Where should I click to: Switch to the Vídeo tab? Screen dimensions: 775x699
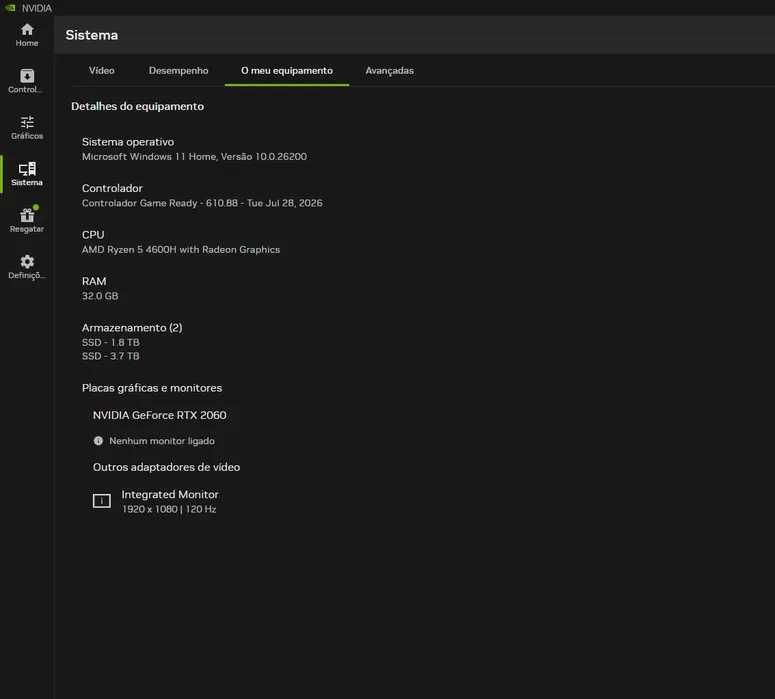101,71
